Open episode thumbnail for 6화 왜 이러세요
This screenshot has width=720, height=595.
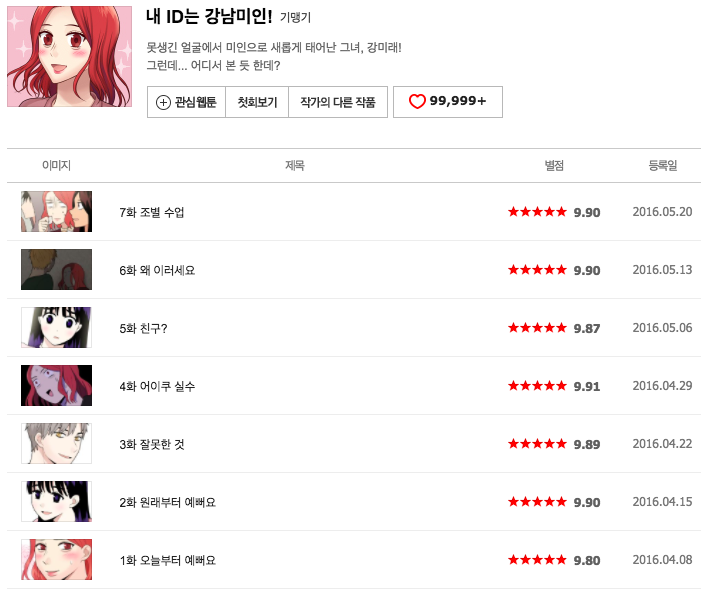point(56,270)
